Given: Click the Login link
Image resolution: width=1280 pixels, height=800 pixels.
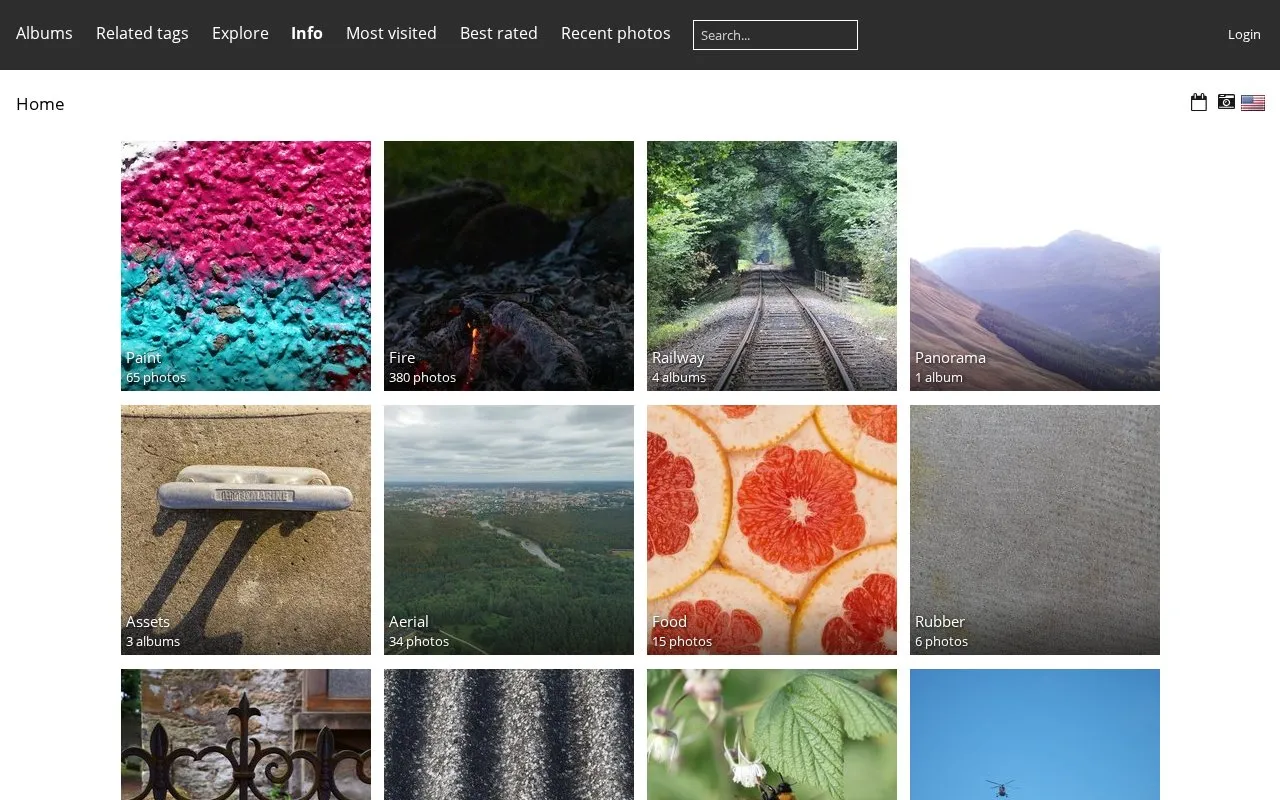Looking at the screenshot, I should [x=1244, y=34].
